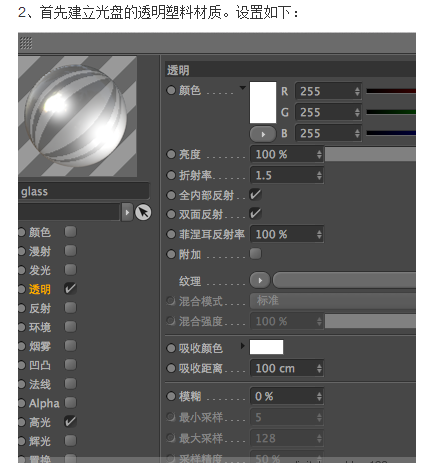
Task: Open the 纹理 texture arrow button
Action: (260, 280)
